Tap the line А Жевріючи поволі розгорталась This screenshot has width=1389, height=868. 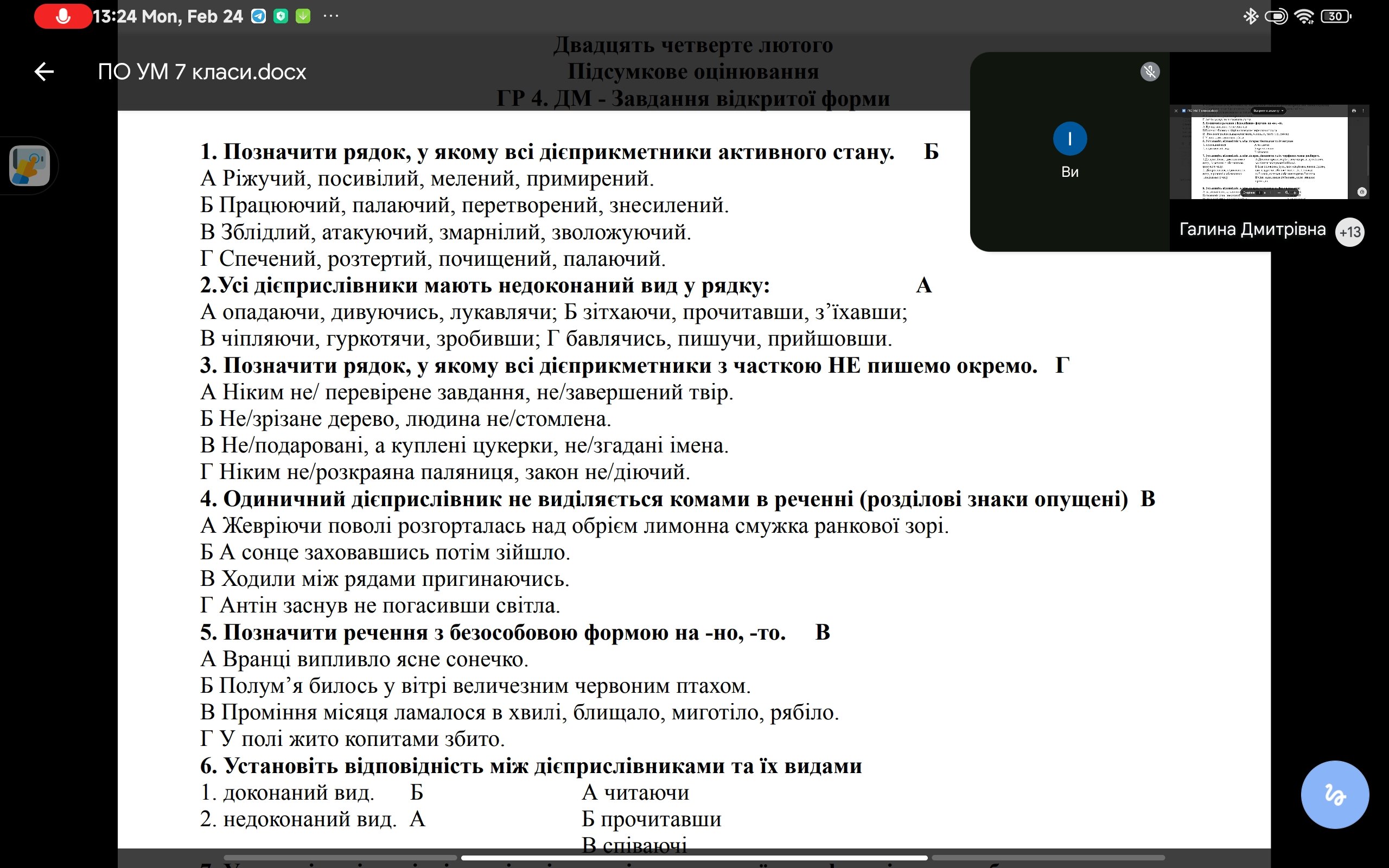[575, 526]
